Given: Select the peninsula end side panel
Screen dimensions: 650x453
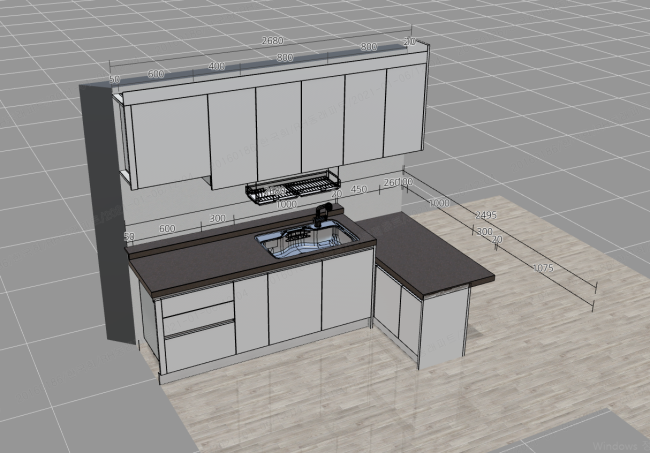Looking at the screenshot, I should coord(444,327).
